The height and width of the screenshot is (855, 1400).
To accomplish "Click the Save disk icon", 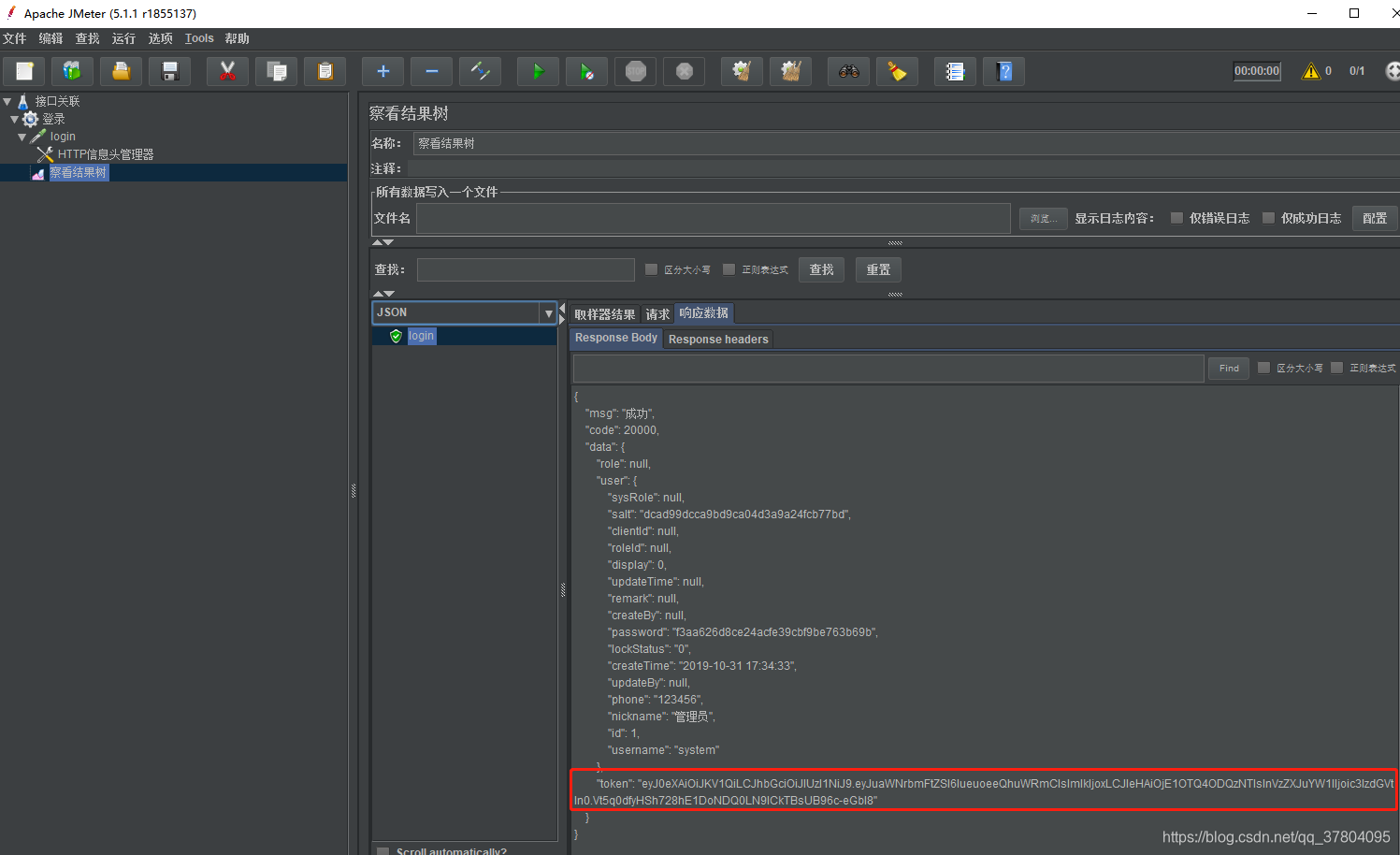I will (x=169, y=71).
